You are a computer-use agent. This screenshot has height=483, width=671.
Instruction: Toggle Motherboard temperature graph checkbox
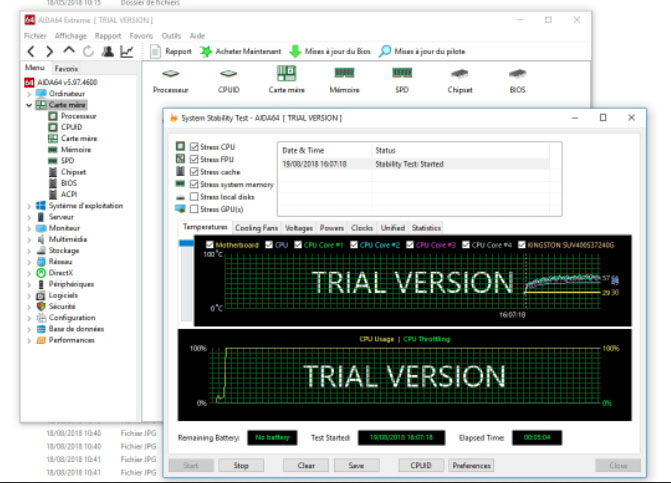[x=209, y=245]
